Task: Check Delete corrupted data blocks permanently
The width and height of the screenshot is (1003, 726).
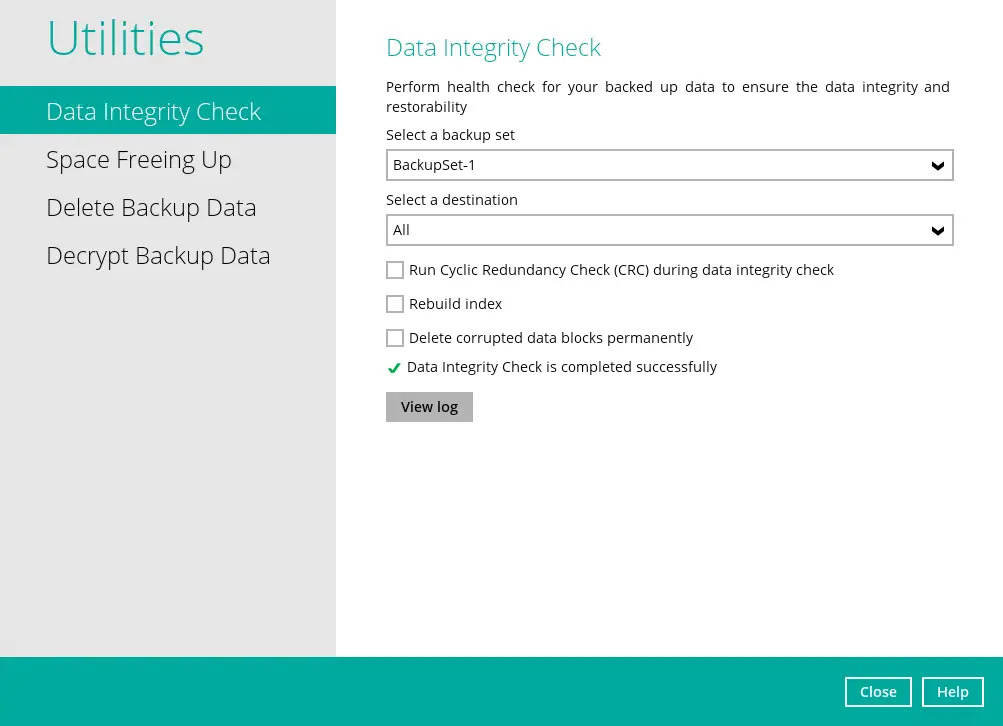Action: pyautogui.click(x=395, y=338)
